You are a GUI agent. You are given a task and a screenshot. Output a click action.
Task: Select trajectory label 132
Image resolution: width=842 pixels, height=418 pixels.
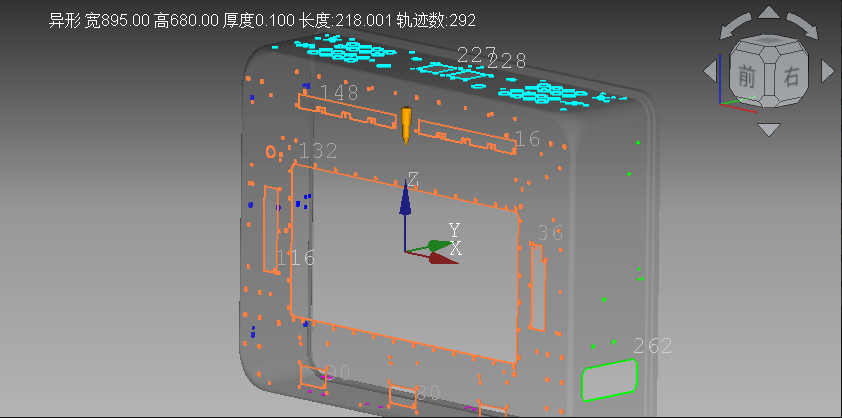[x=318, y=151]
